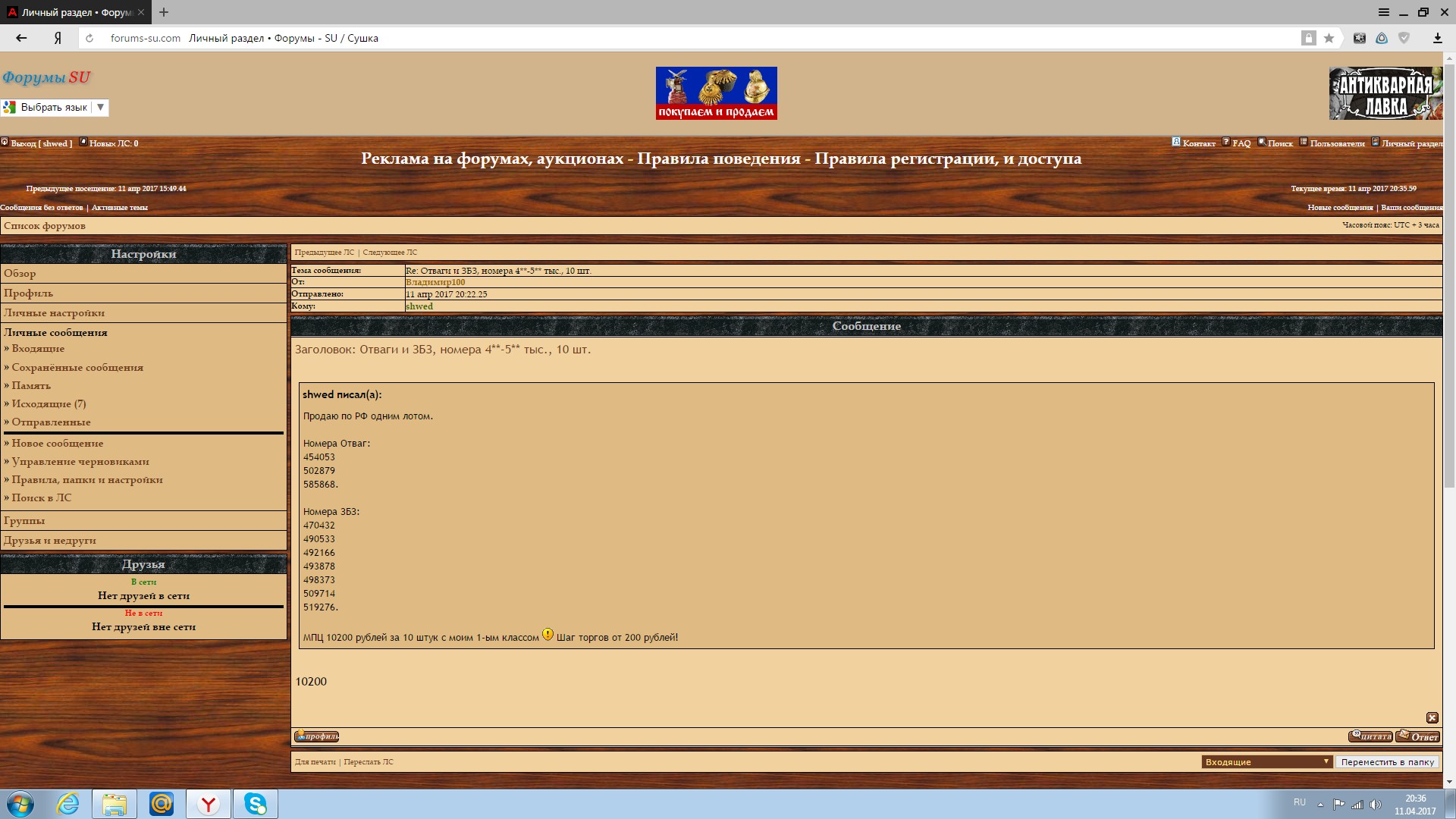Open Yandex home via the Я icon
The height and width of the screenshot is (819, 1456).
[58, 38]
